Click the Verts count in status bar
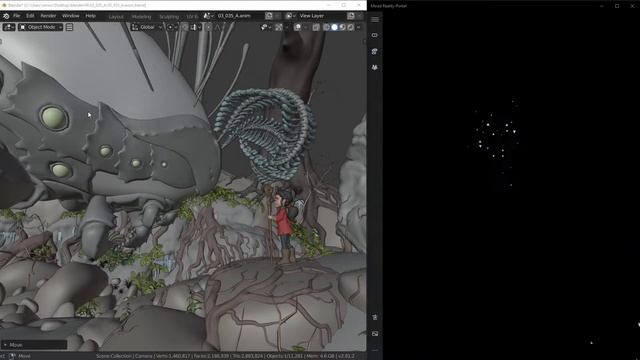The width and height of the screenshot is (640, 360). [x=172, y=356]
